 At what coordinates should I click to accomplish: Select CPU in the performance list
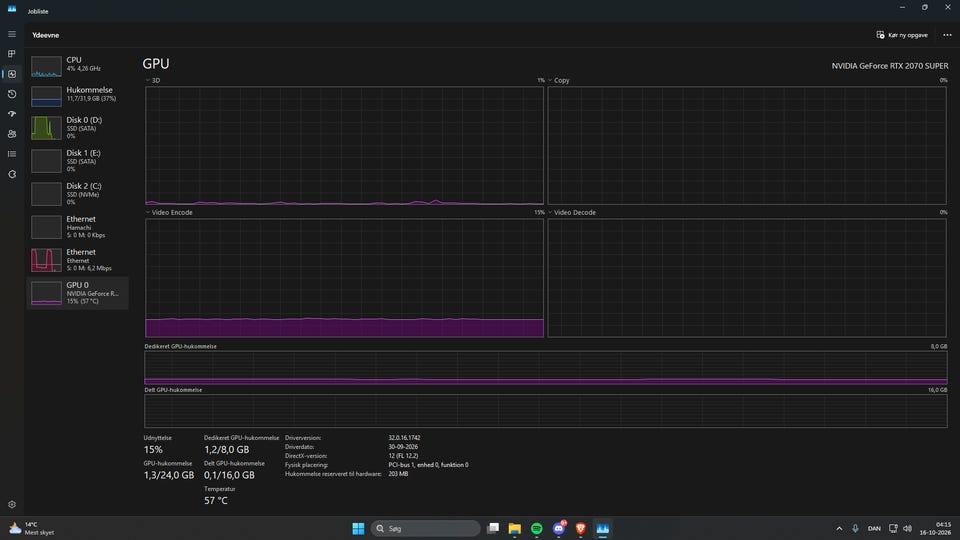[78, 65]
